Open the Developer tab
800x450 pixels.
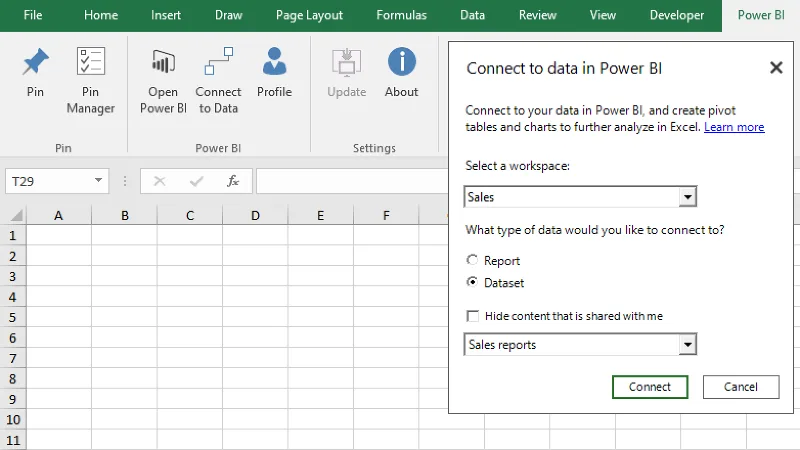[677, 15]
